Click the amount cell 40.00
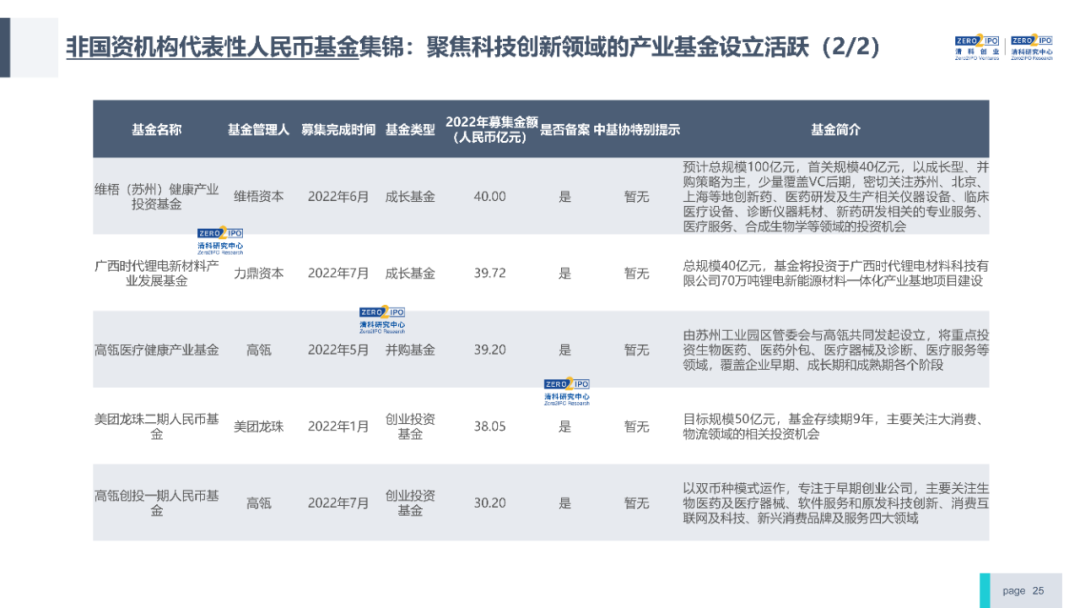The height and width of the screenshot is (608, 1080). pyautogui.click(x=490, y=197)
